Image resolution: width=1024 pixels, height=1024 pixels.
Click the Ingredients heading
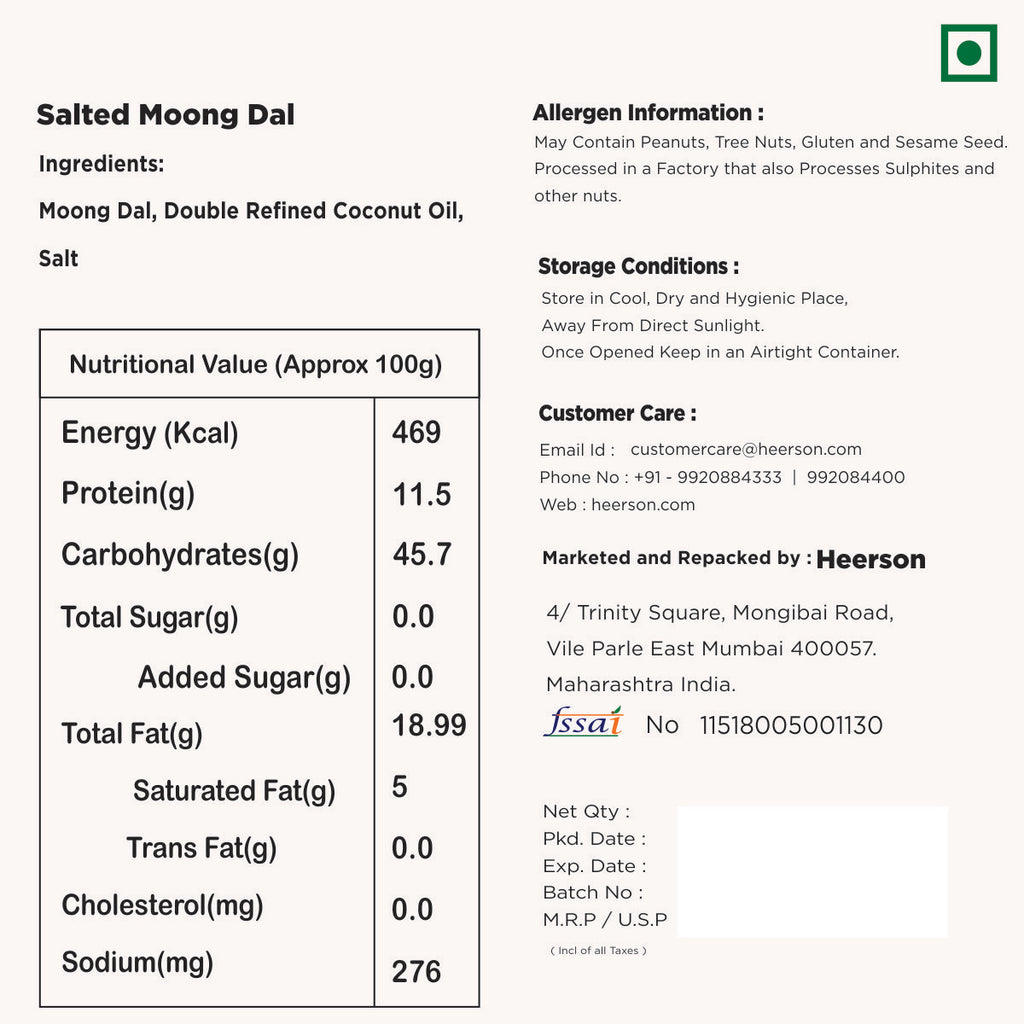pos(101,164)
